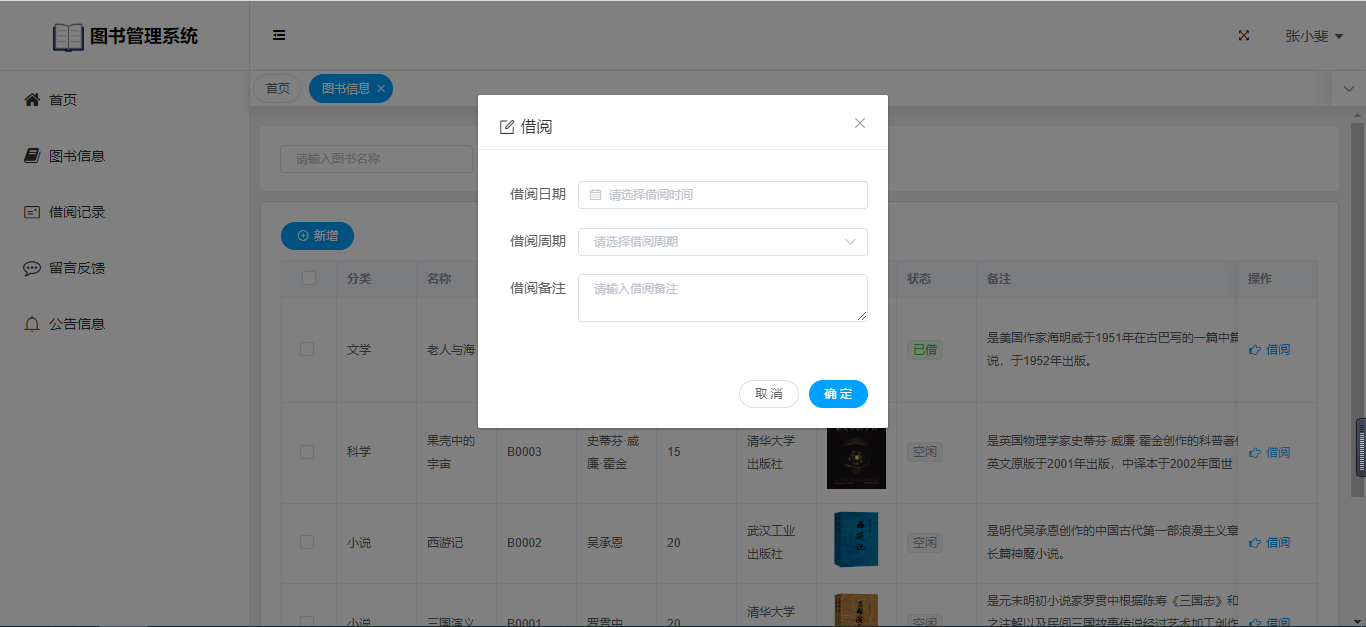This screenshot has width=1366, height=627.
Task: Toggle fullscreen with the expand icon
Action: [x=1244, y=36]
